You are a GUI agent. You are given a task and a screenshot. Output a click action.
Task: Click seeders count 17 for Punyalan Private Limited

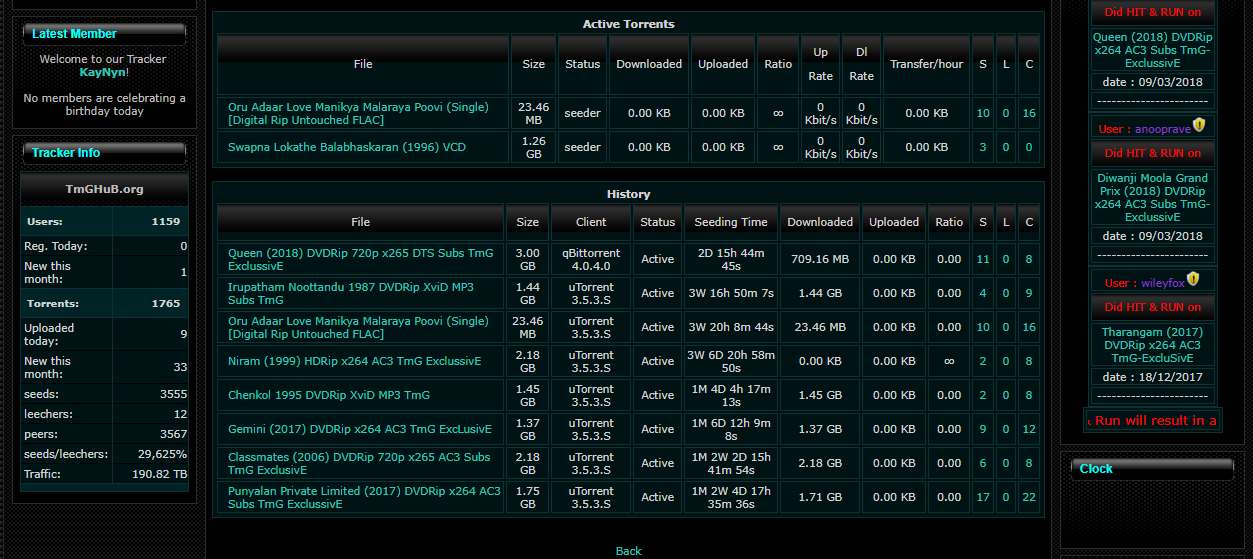point(982,497)
